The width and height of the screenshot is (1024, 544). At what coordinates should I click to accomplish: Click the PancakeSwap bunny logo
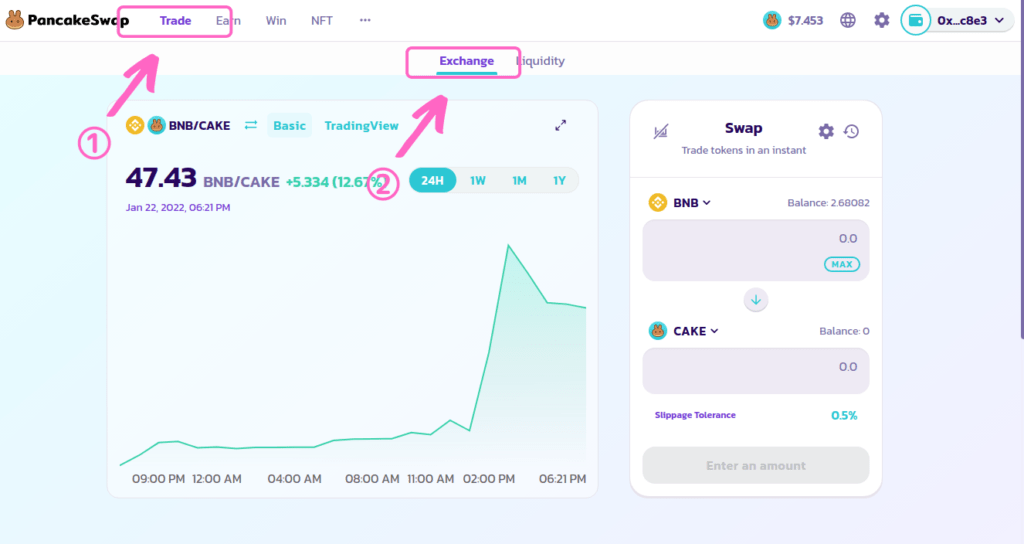[14, 20]
